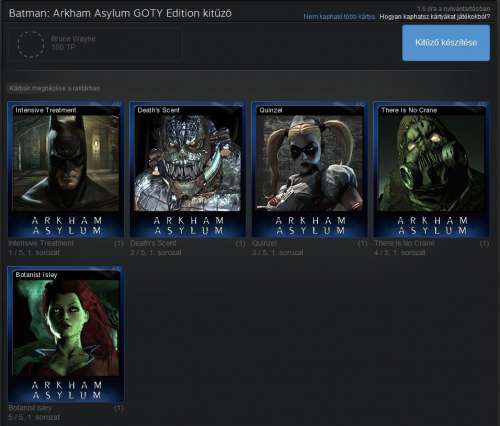Select the Botanist Isley card
Viewport: 500px width, 426px height.
[66, 334]
